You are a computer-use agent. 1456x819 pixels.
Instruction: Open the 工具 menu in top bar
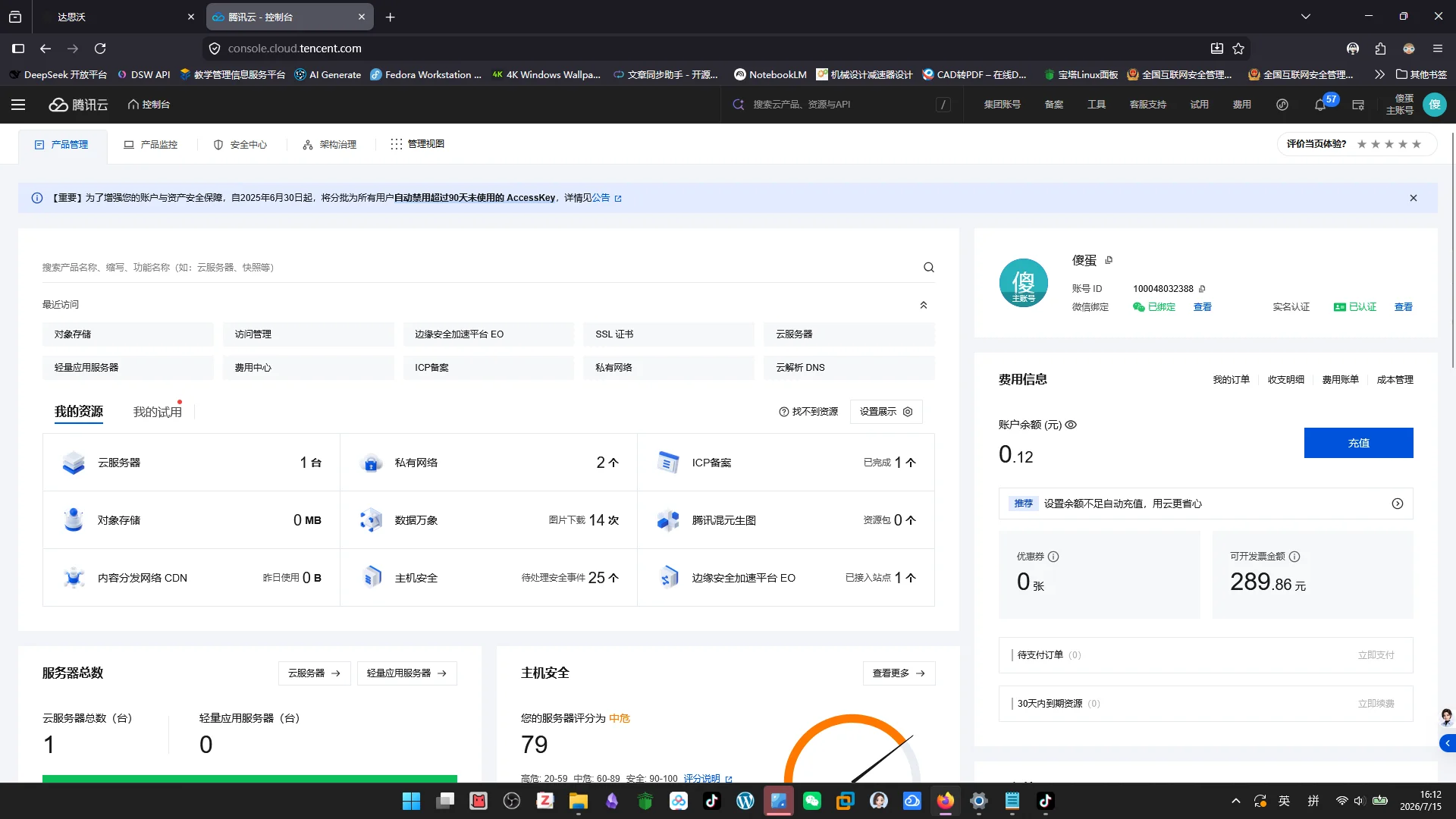(x=1097, y=105)
